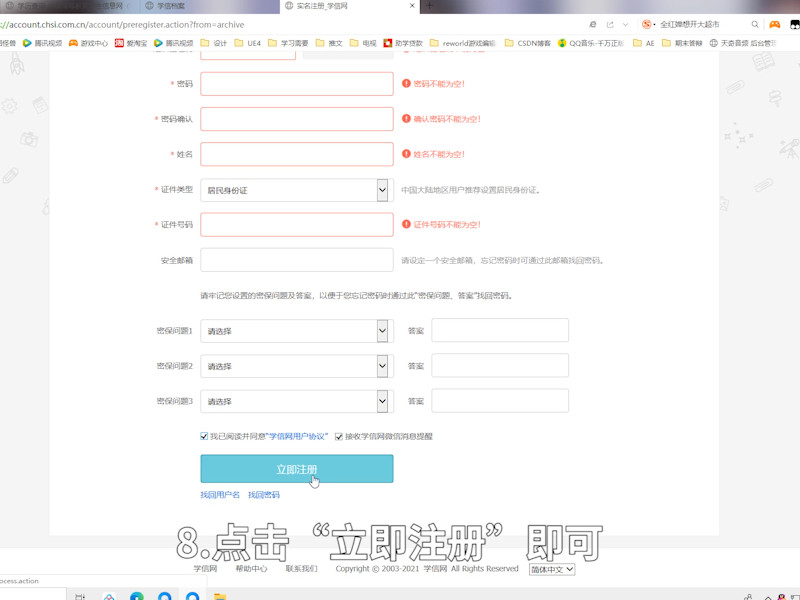Click inside the 安全邮箱 input field
The height and width of the screenshot is (600, 800).
point(295,259)
